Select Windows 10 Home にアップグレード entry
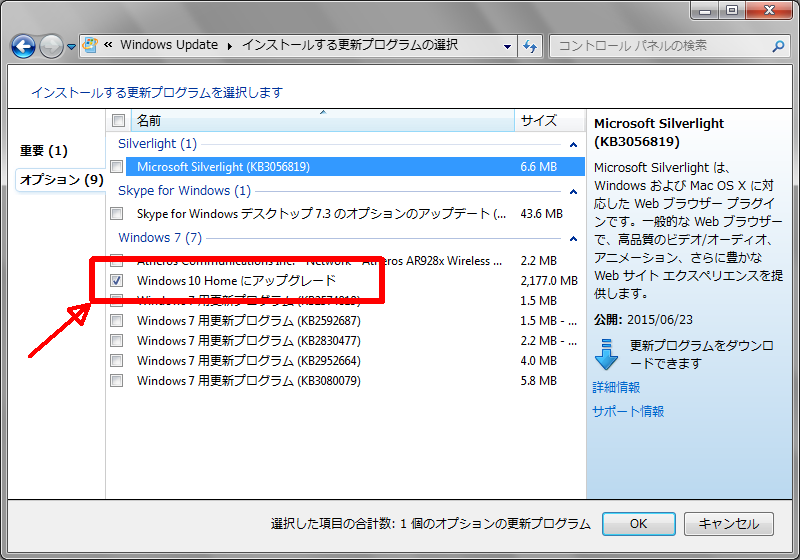This screenshot has height=560, width=800. [236, 281]
